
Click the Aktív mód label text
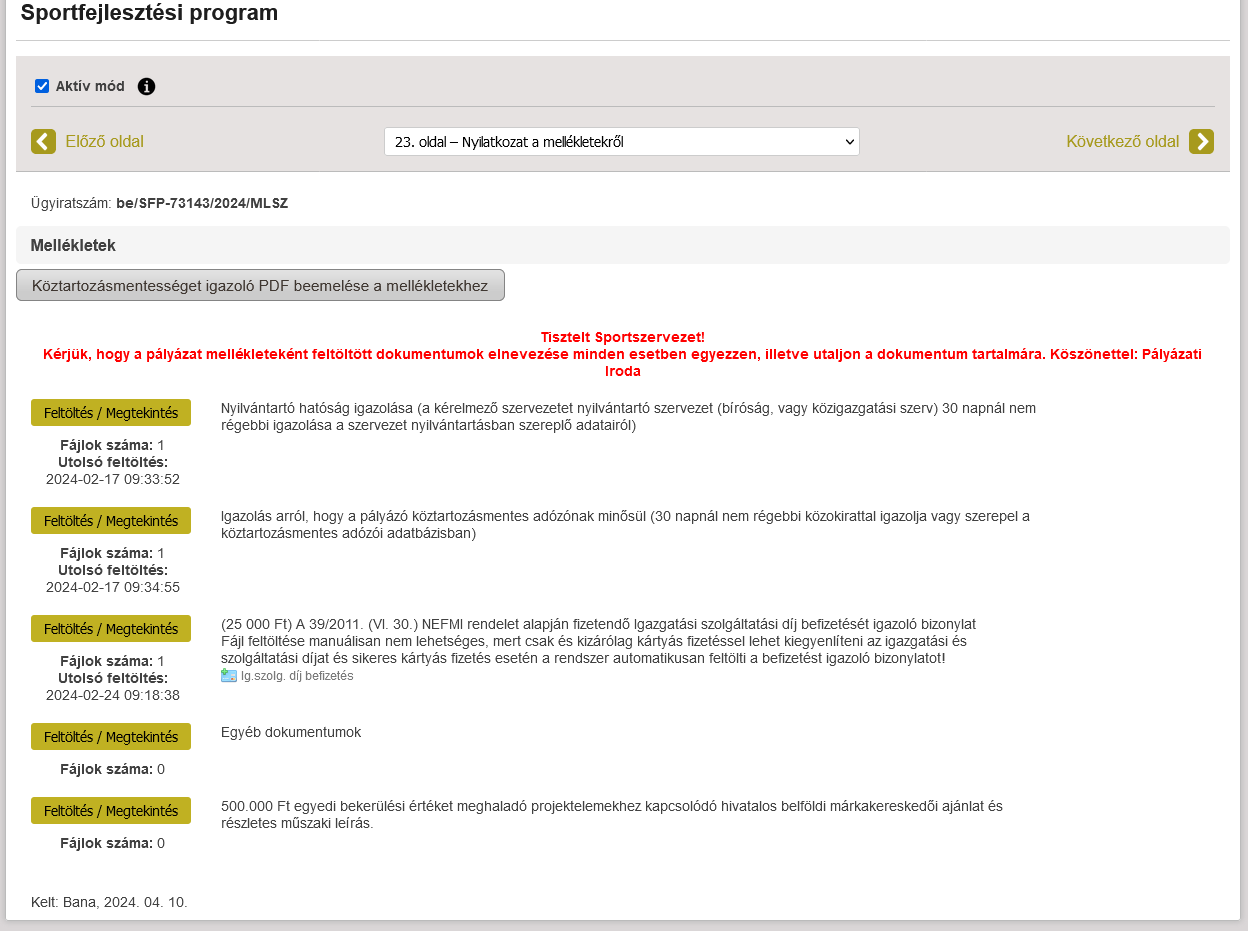point(90,86)
